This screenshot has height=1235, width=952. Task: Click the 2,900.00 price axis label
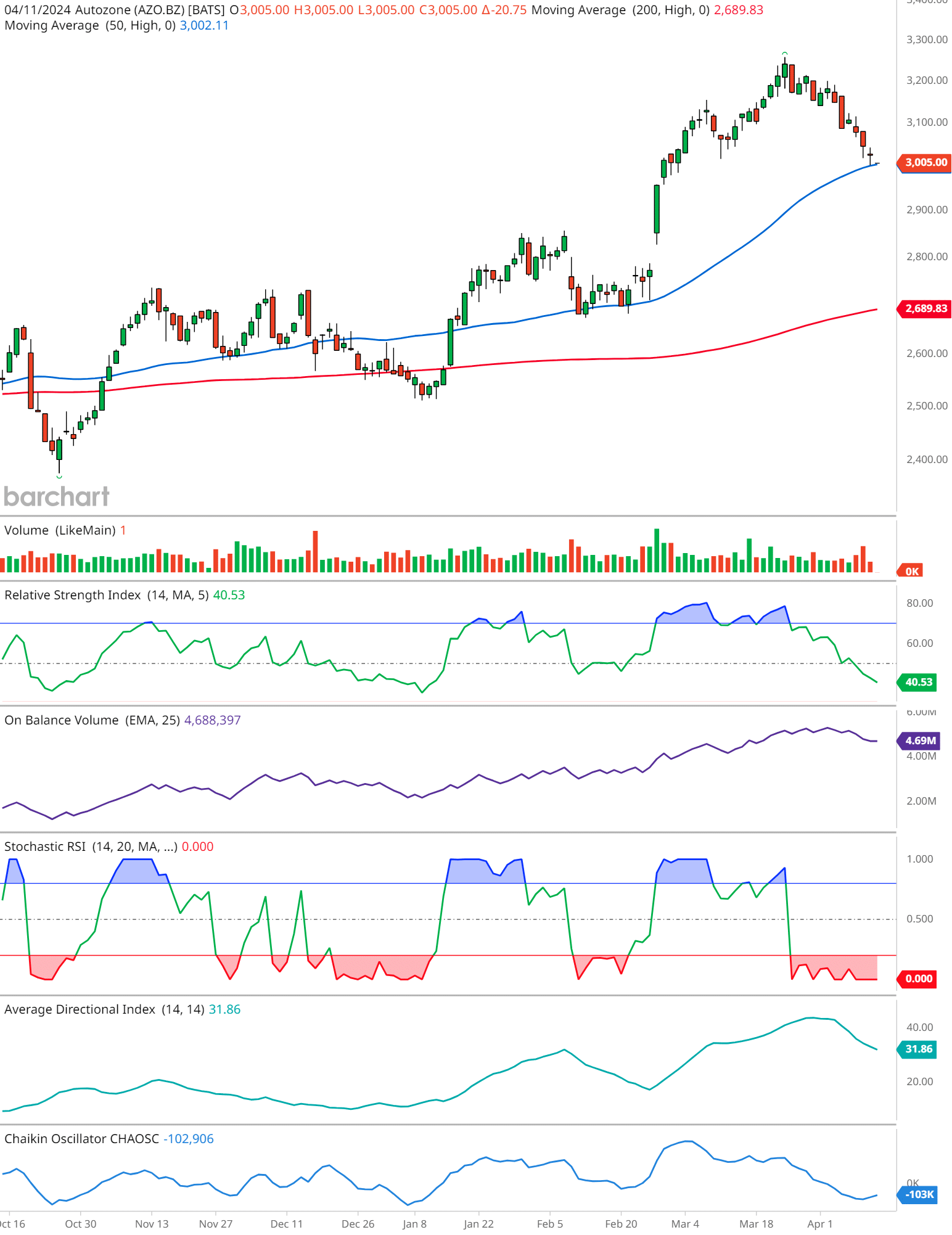click(927, 210)
